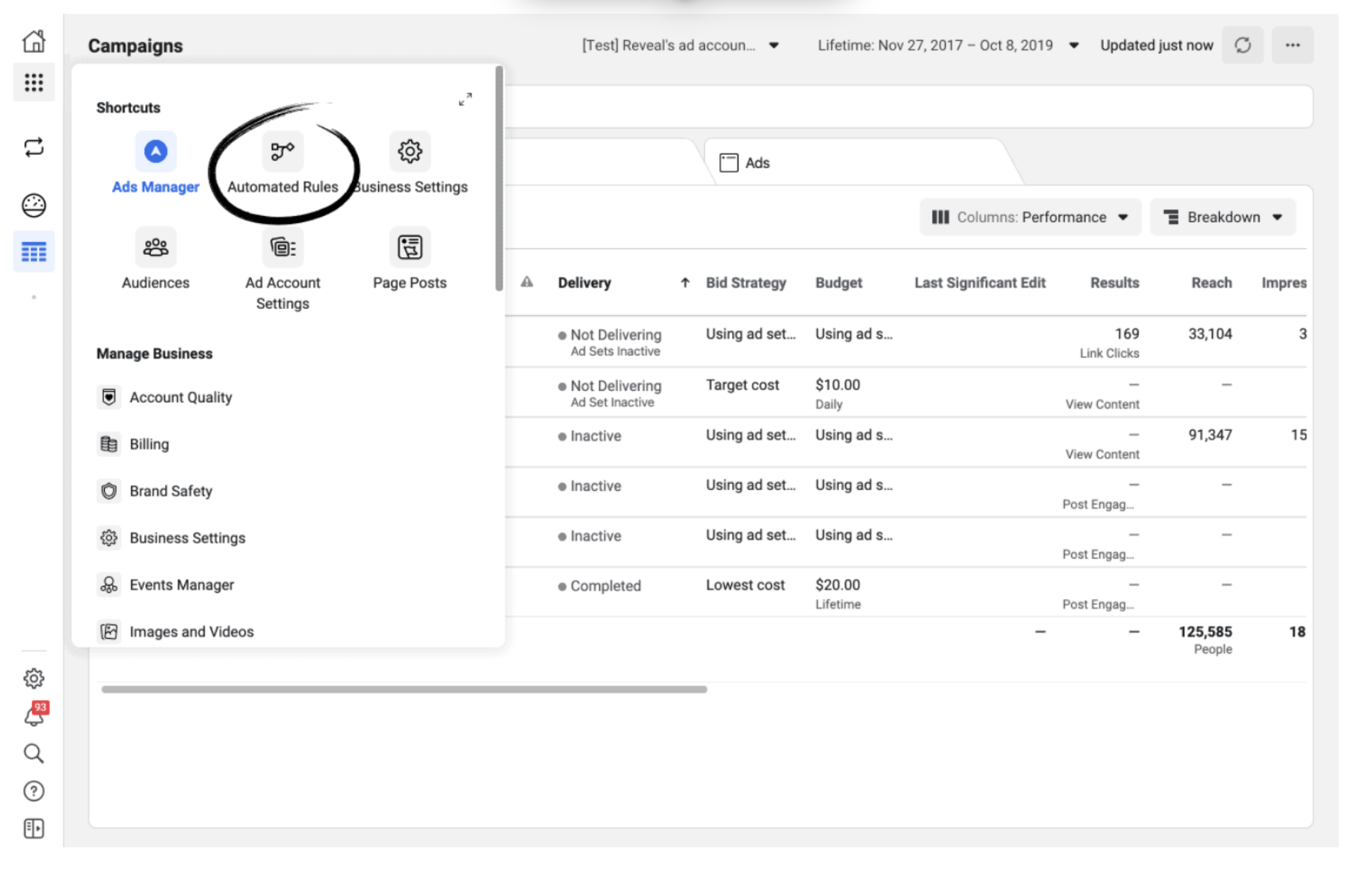Expand the shortcuts menu panel

pos(465,99)
